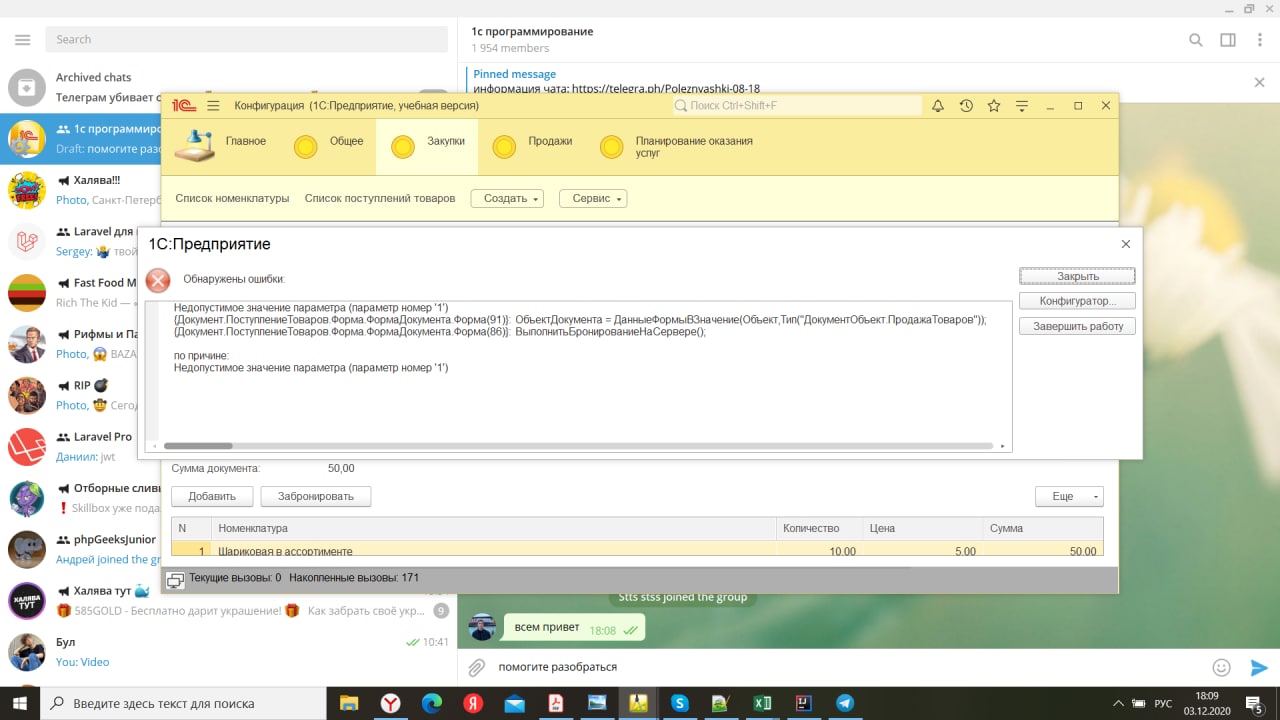Click the 1C search field

coord(797,105)
